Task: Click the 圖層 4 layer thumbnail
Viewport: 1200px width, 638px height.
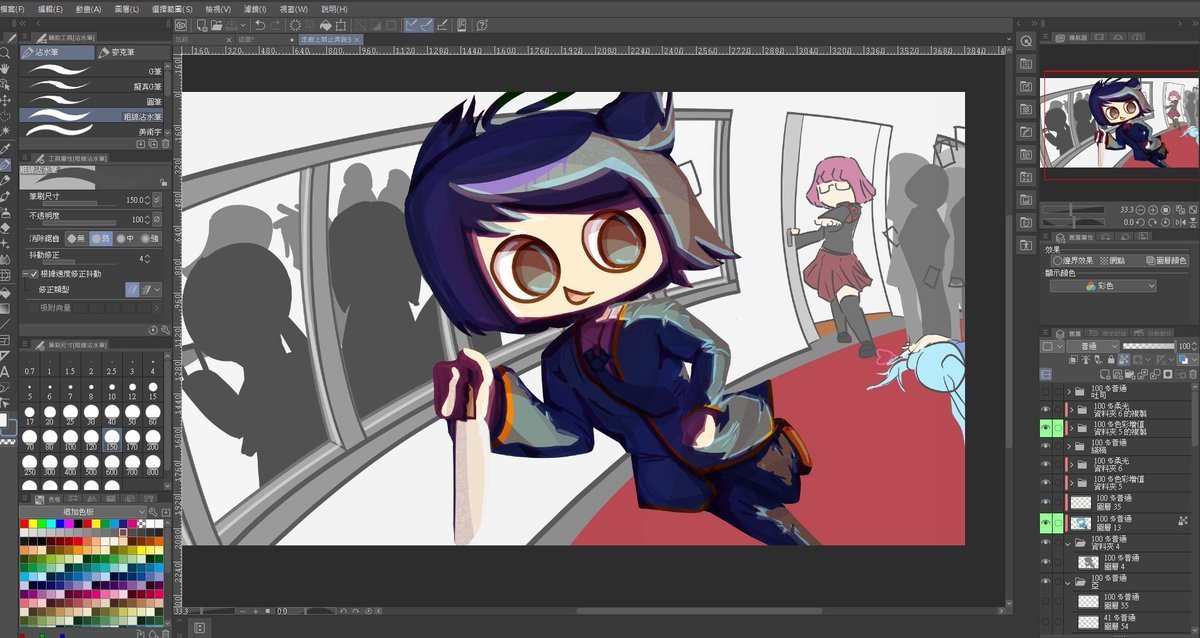Action: [x=1087, y=563]
